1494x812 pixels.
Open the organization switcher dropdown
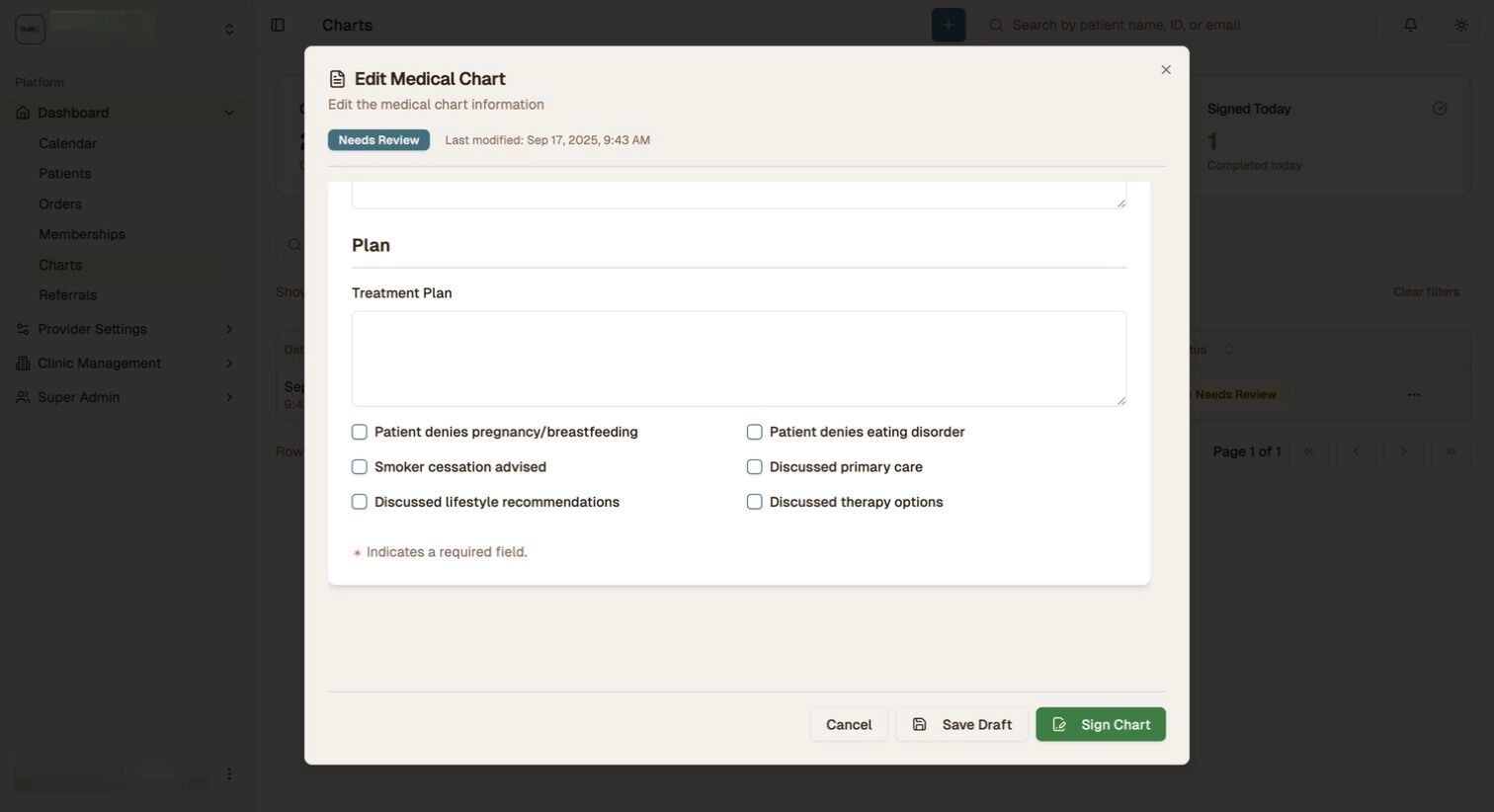[229, 30]
